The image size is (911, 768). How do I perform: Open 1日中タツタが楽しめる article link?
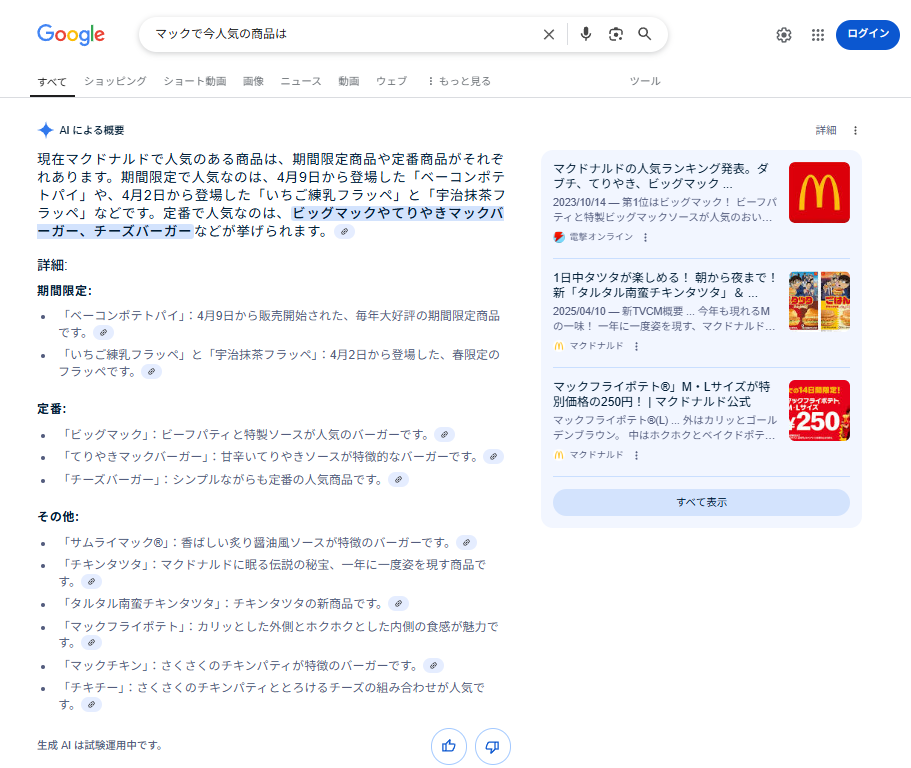665,285
